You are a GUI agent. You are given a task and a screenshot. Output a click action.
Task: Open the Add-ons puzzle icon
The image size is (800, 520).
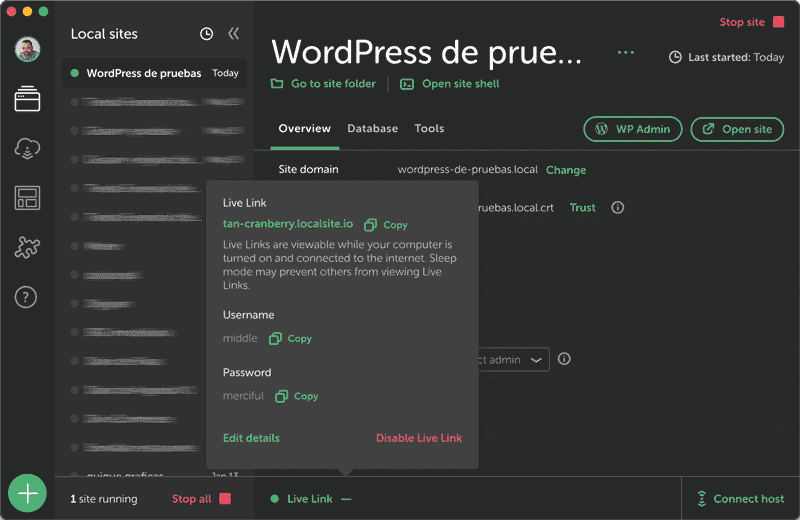click(28, 247)
